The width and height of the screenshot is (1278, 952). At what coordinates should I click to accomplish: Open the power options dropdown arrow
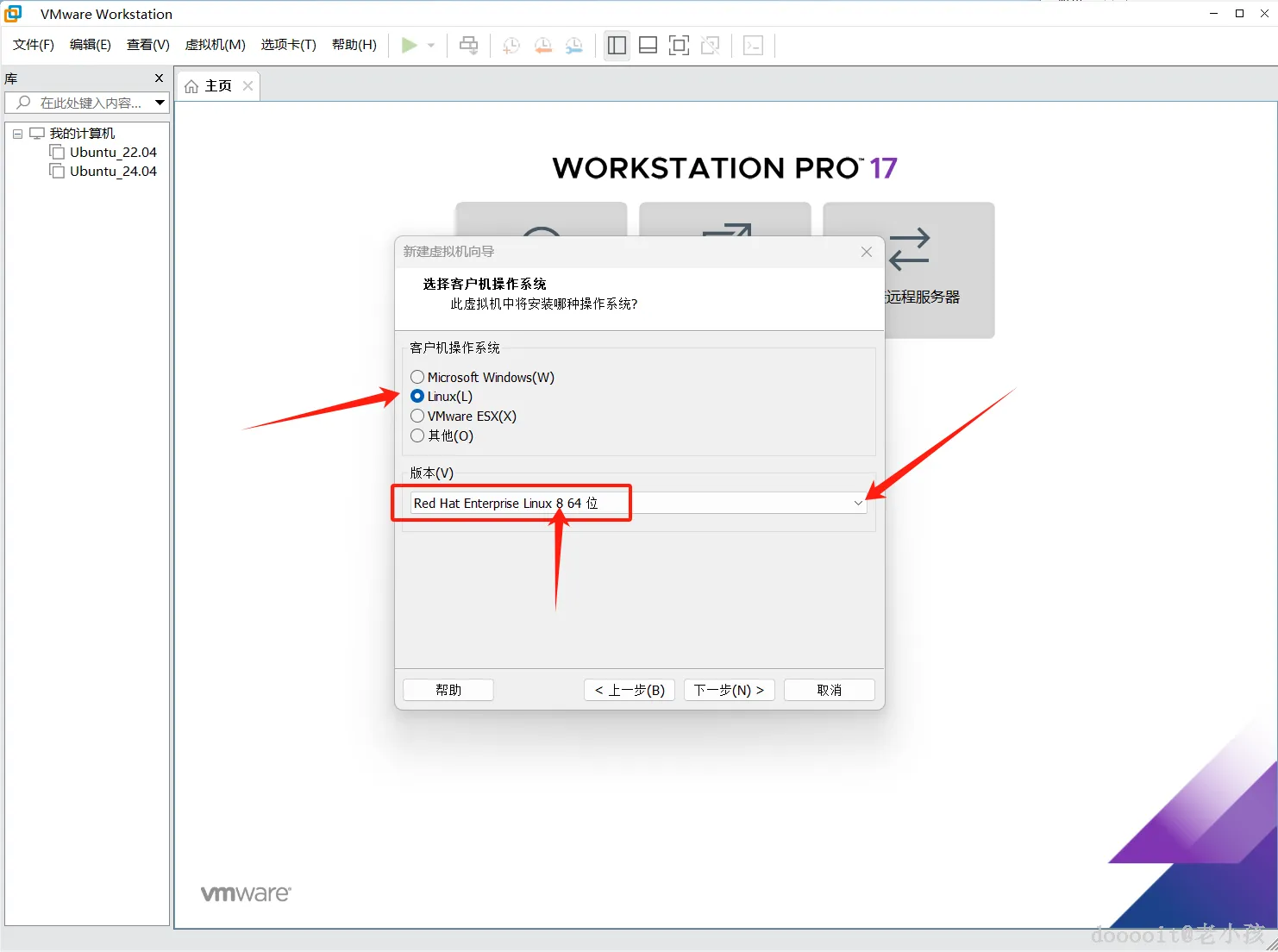[x=431, y=46]
